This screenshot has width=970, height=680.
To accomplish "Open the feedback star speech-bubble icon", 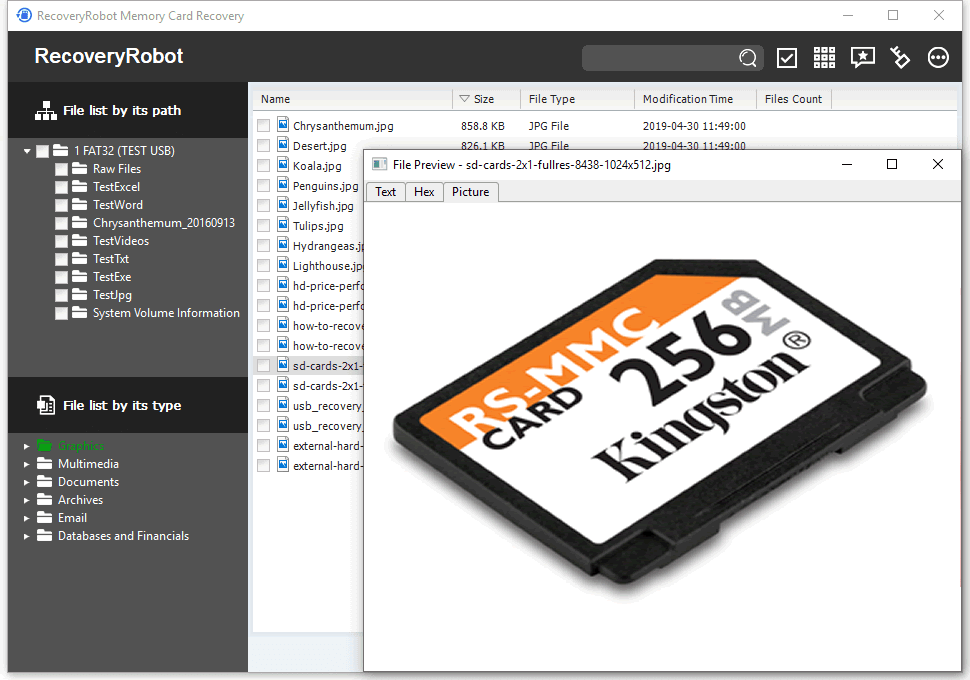I will point(862,58).
